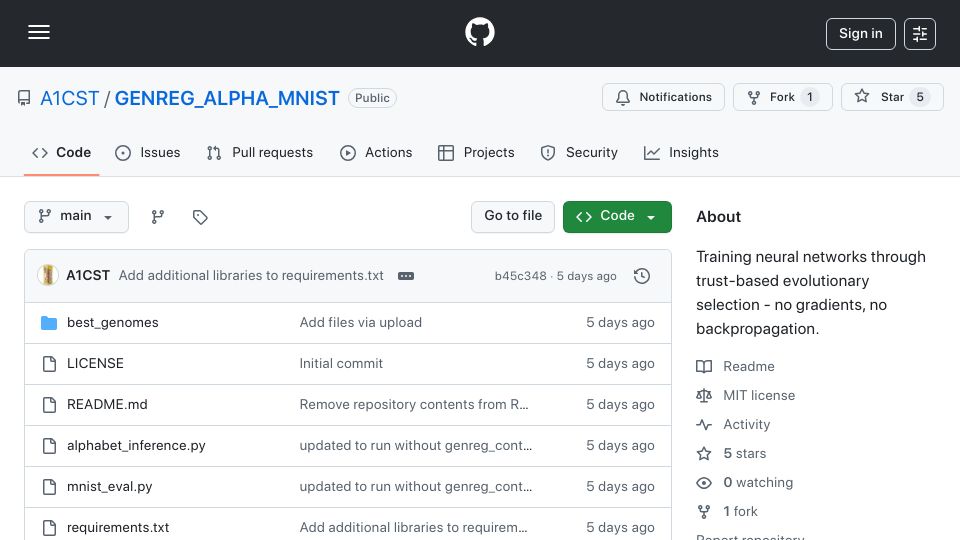Click the file icon next to README.md
The image size is (960, 540).
(x=49, y=405)
